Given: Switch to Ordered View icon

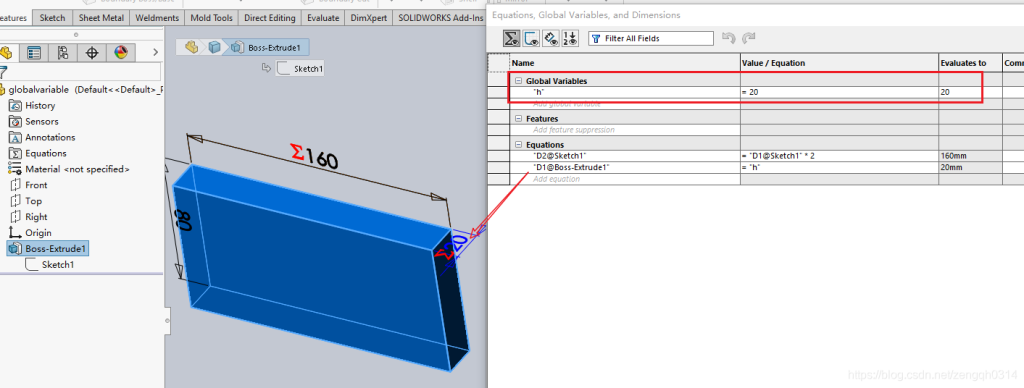Looking at the screenshot, I should coord(570,39).
